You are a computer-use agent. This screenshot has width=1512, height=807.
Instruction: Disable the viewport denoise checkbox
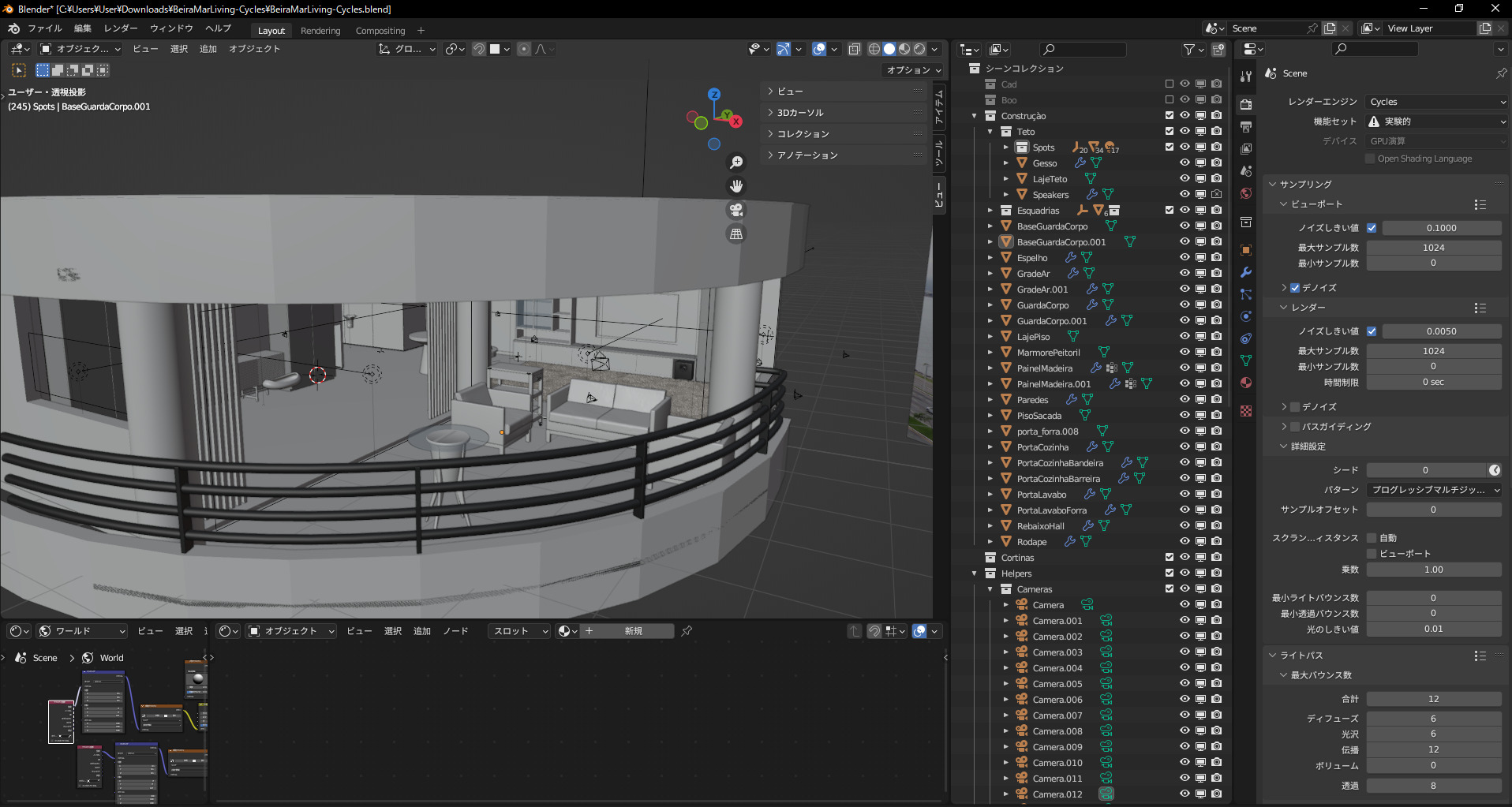(1295, 288)
